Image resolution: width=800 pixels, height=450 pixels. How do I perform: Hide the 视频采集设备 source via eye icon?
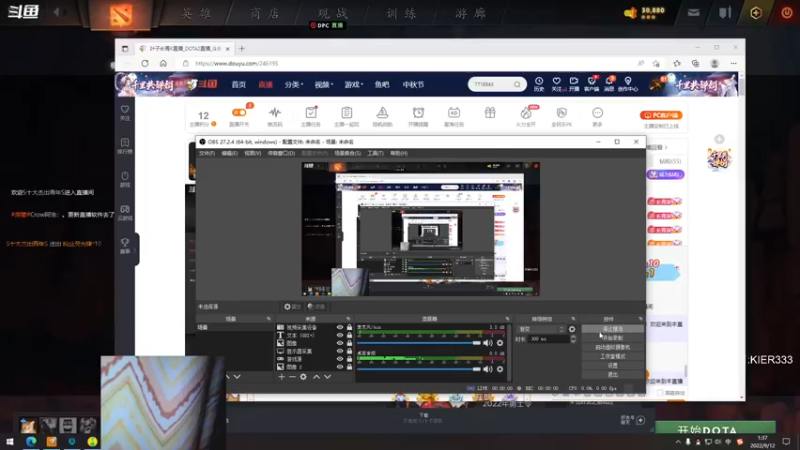click(340, 327)
